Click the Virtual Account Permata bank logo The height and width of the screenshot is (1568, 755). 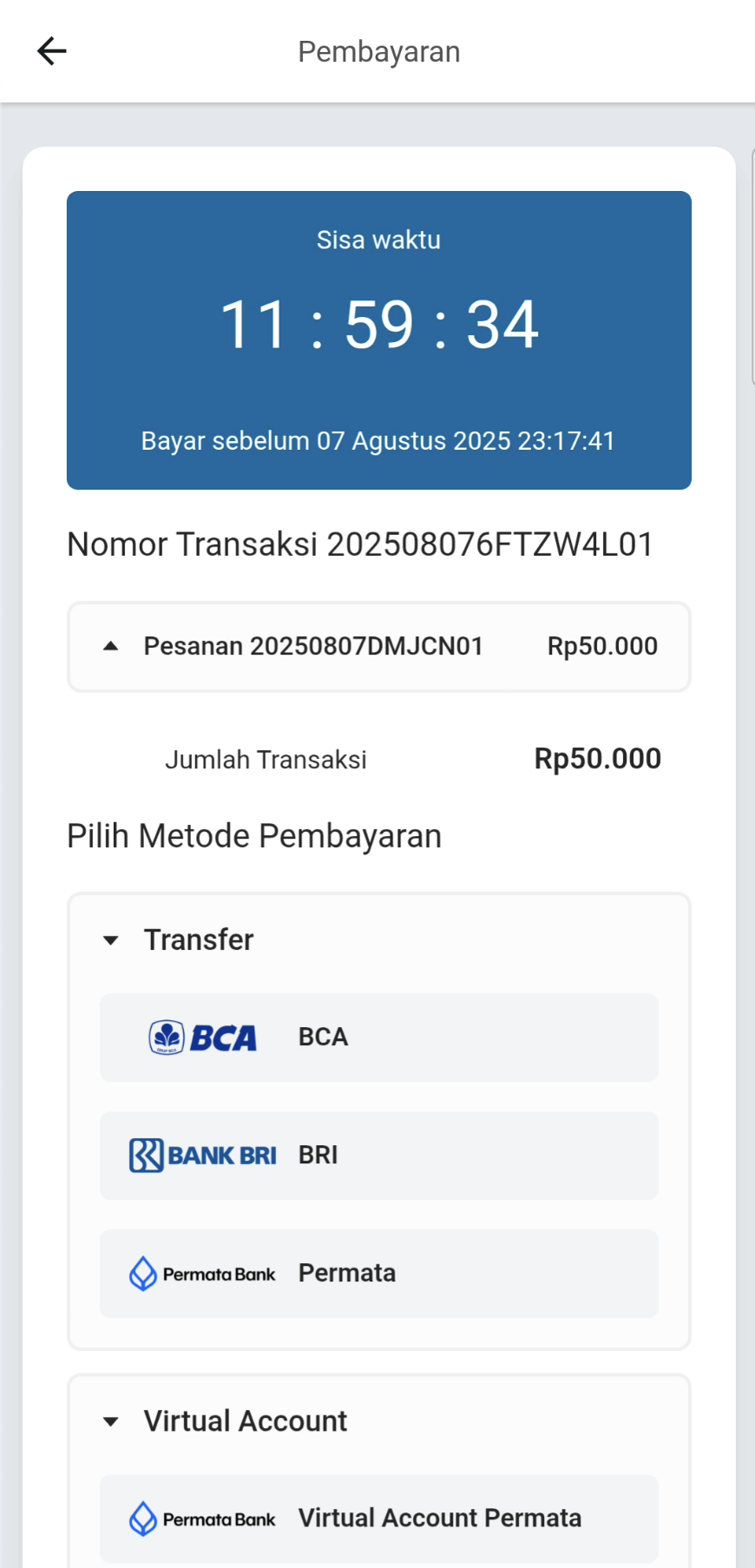tap(203, 1519)
